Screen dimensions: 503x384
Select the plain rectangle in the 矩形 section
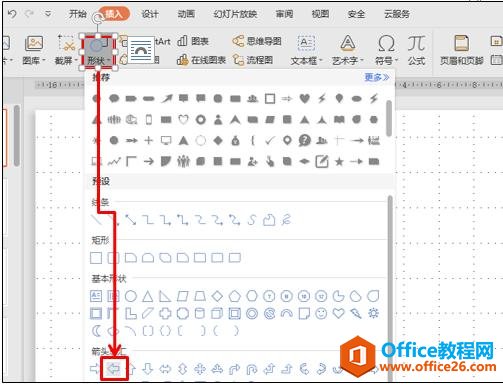tap(96, 258)
